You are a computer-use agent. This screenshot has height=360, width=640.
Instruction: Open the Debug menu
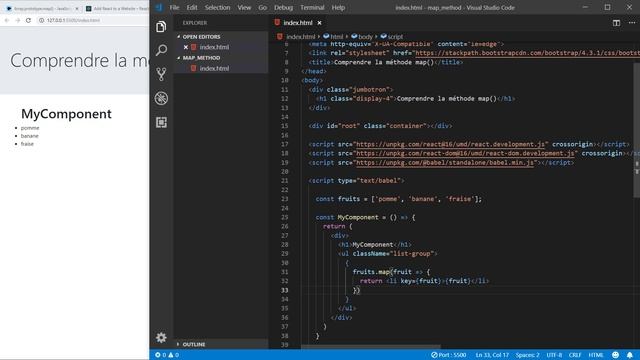click(x=283, y=7)
